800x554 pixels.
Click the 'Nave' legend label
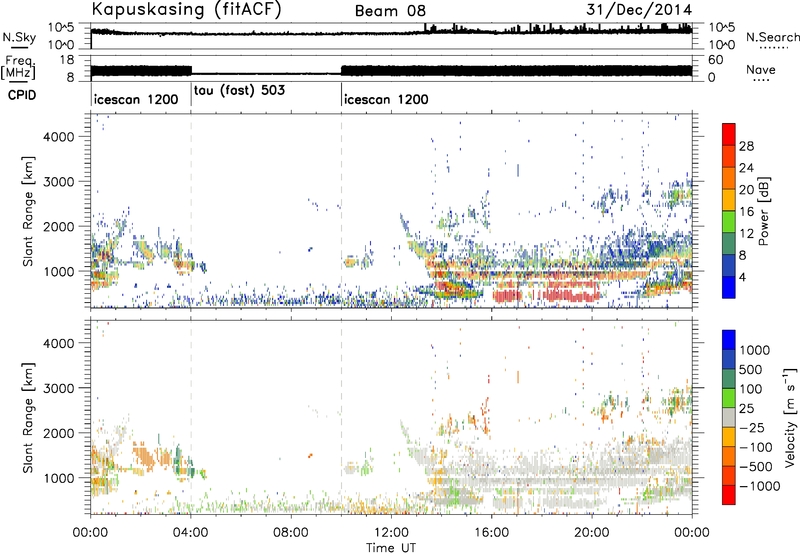761,69
